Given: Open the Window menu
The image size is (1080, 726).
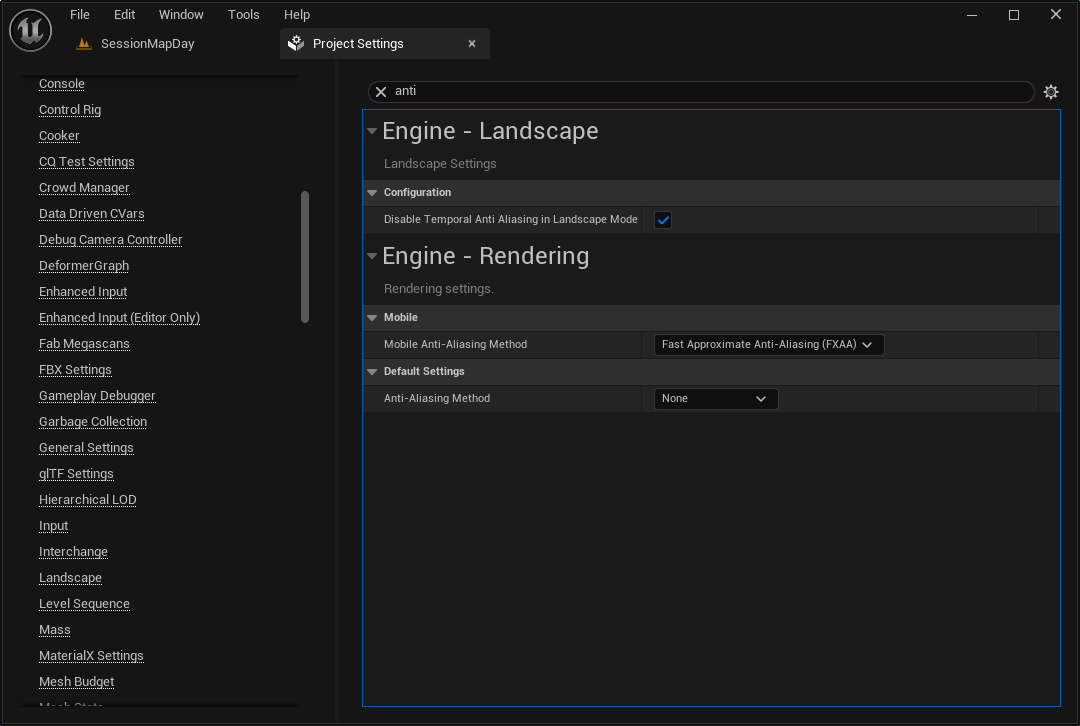Looking at the screenshot, I should pyautogui.click(x=181, y=14).
